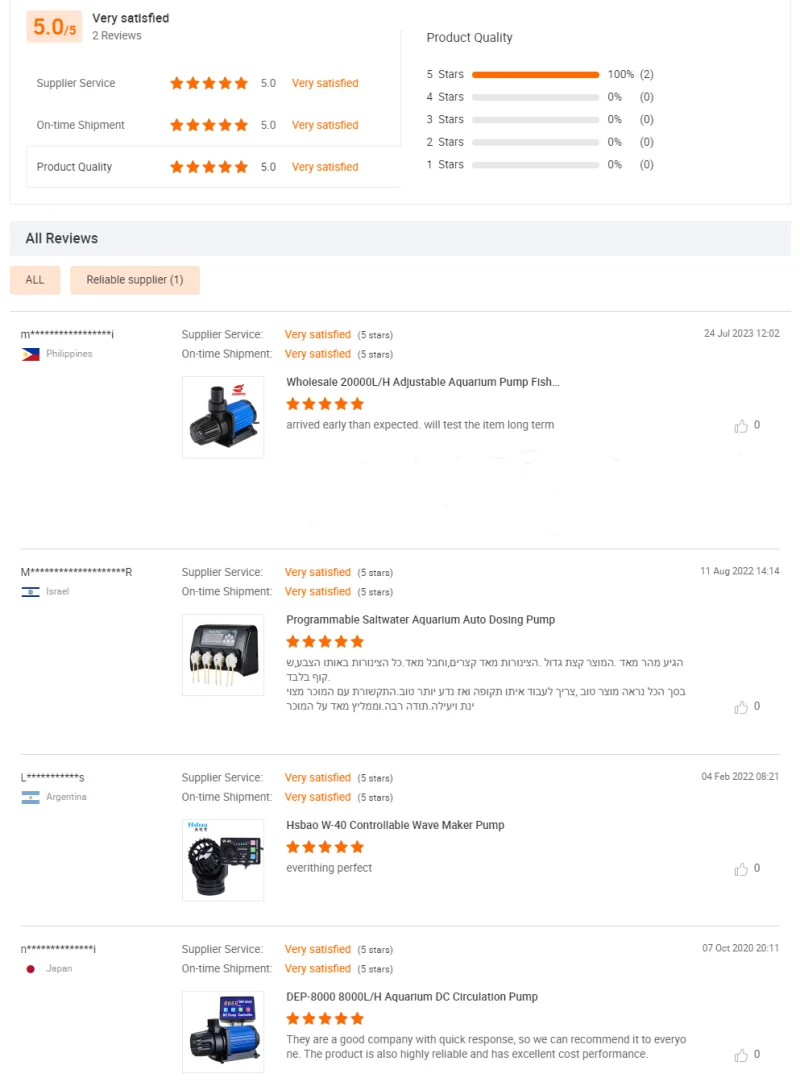Click thumbs-up on the Japan review
Image resolution: width=800 pixels, height=1080 pixels.
pos(741,1055)
